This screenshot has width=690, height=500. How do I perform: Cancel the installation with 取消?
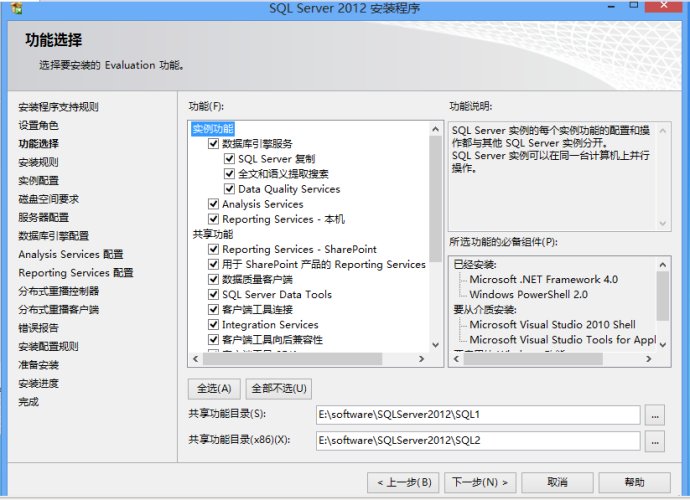pos(557,481)
